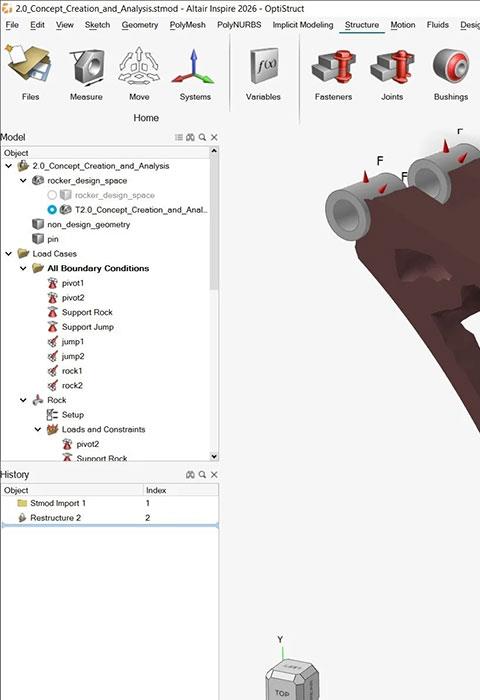This screenshot has width=480, height=700.
Task: Collapse the Rock load case
Action: click(x=23, y=400)
